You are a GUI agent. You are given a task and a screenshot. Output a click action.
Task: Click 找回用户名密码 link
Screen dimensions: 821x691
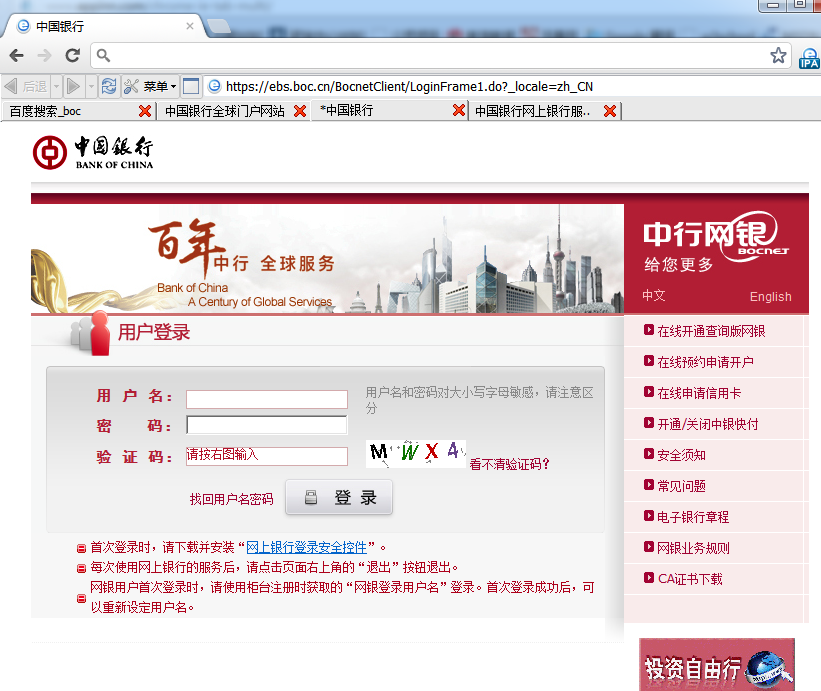pos(231,499)
